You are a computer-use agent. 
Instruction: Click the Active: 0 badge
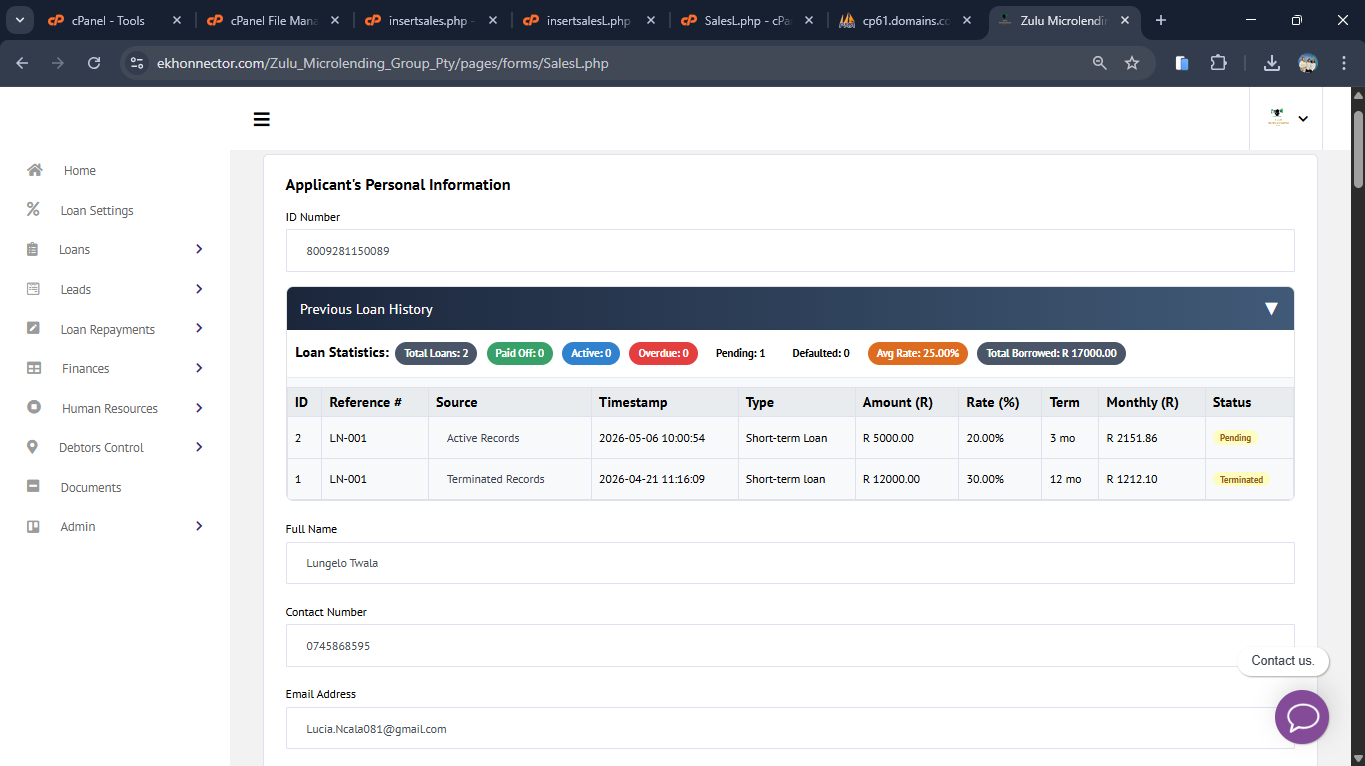coord(591,353)
